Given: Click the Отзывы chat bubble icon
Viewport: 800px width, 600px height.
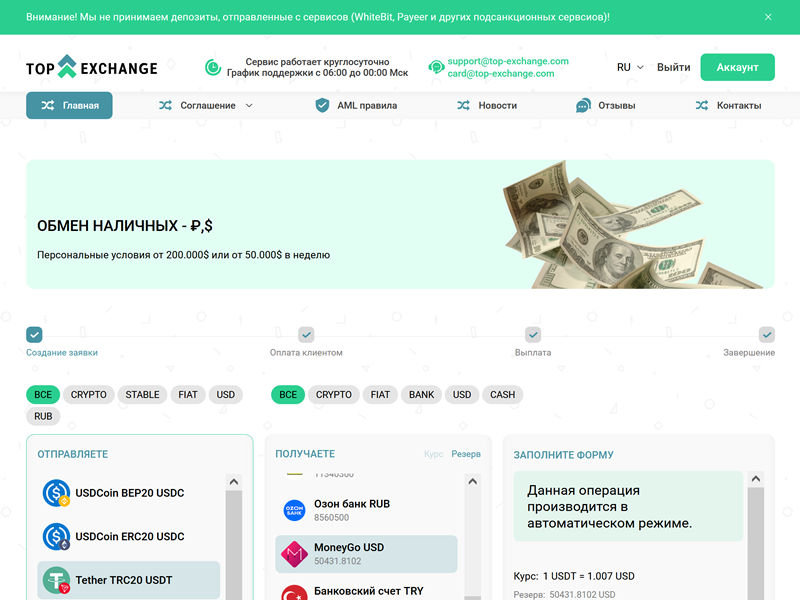Looking at the screenshot, I should 581,104.
